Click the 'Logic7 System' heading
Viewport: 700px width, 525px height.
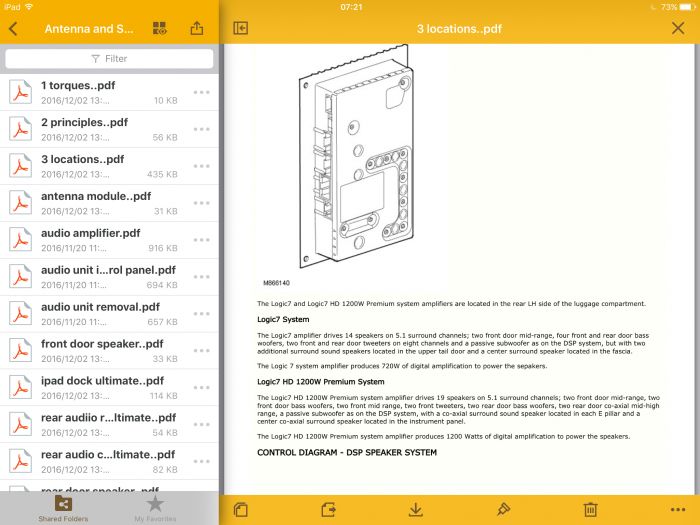point(283,319)
